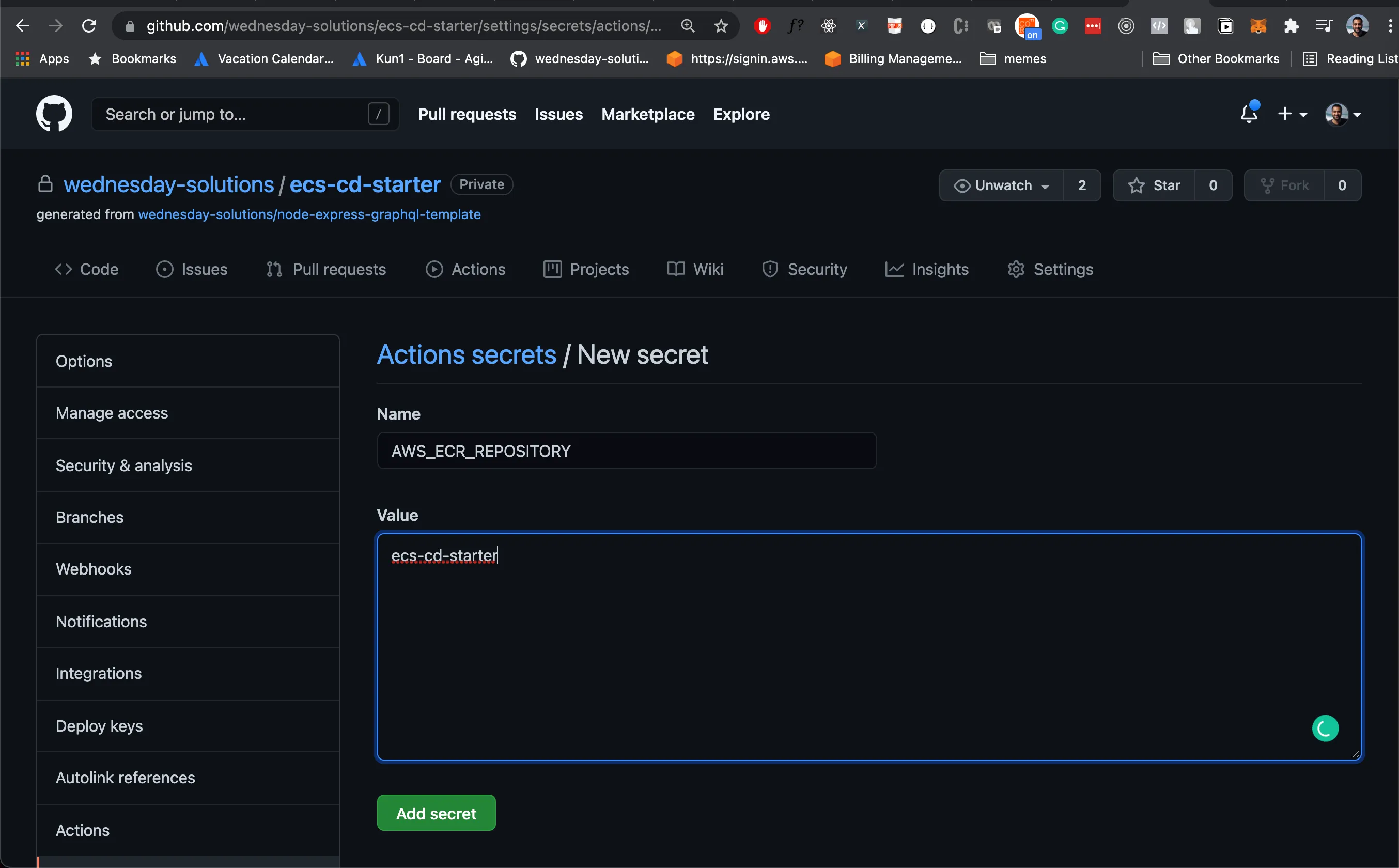Click the star count 0
Image resolution: width=1399 pixels, height=868 pixels.
(x=1213, y=185)
